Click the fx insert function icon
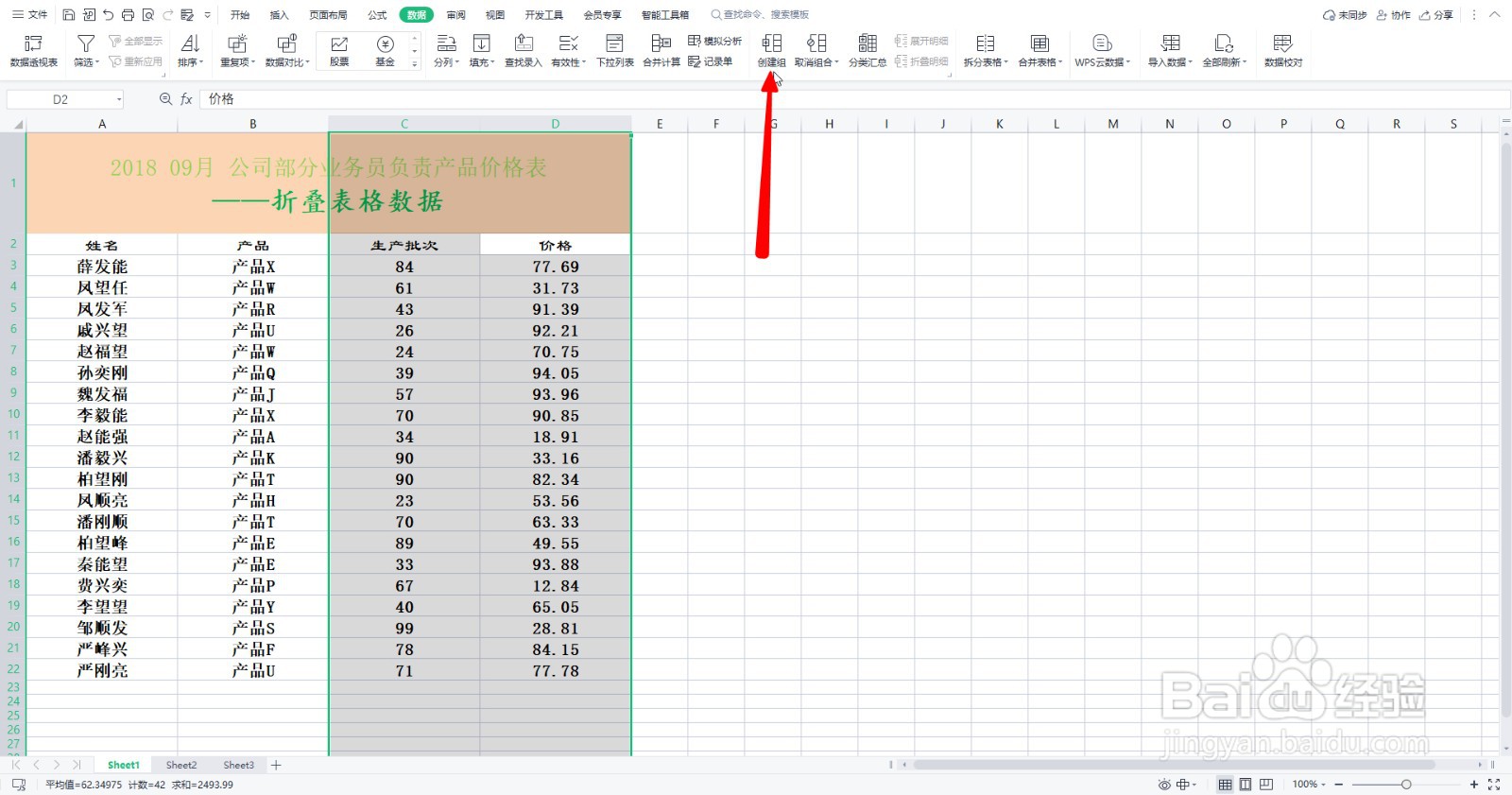Image resolution: width=1512 pixels, height=795 pixels. pos(186,99)
